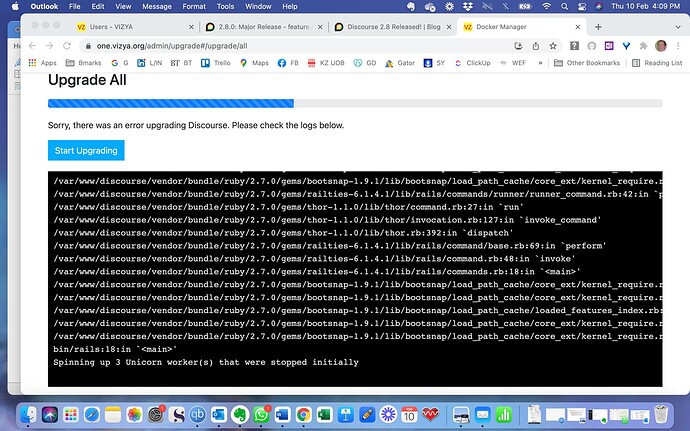The height and width of the screenshot is (431, 690).
Task: Open Trash in the dock
Action: pyautogui.click(x=661, y=414)
